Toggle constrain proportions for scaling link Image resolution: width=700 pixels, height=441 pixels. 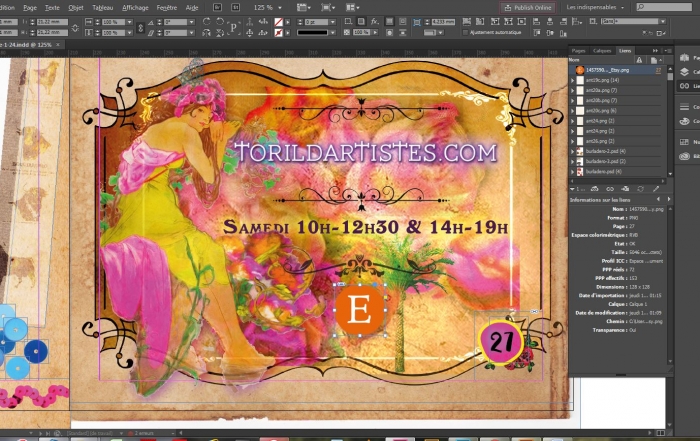click(x=141, y=27)
